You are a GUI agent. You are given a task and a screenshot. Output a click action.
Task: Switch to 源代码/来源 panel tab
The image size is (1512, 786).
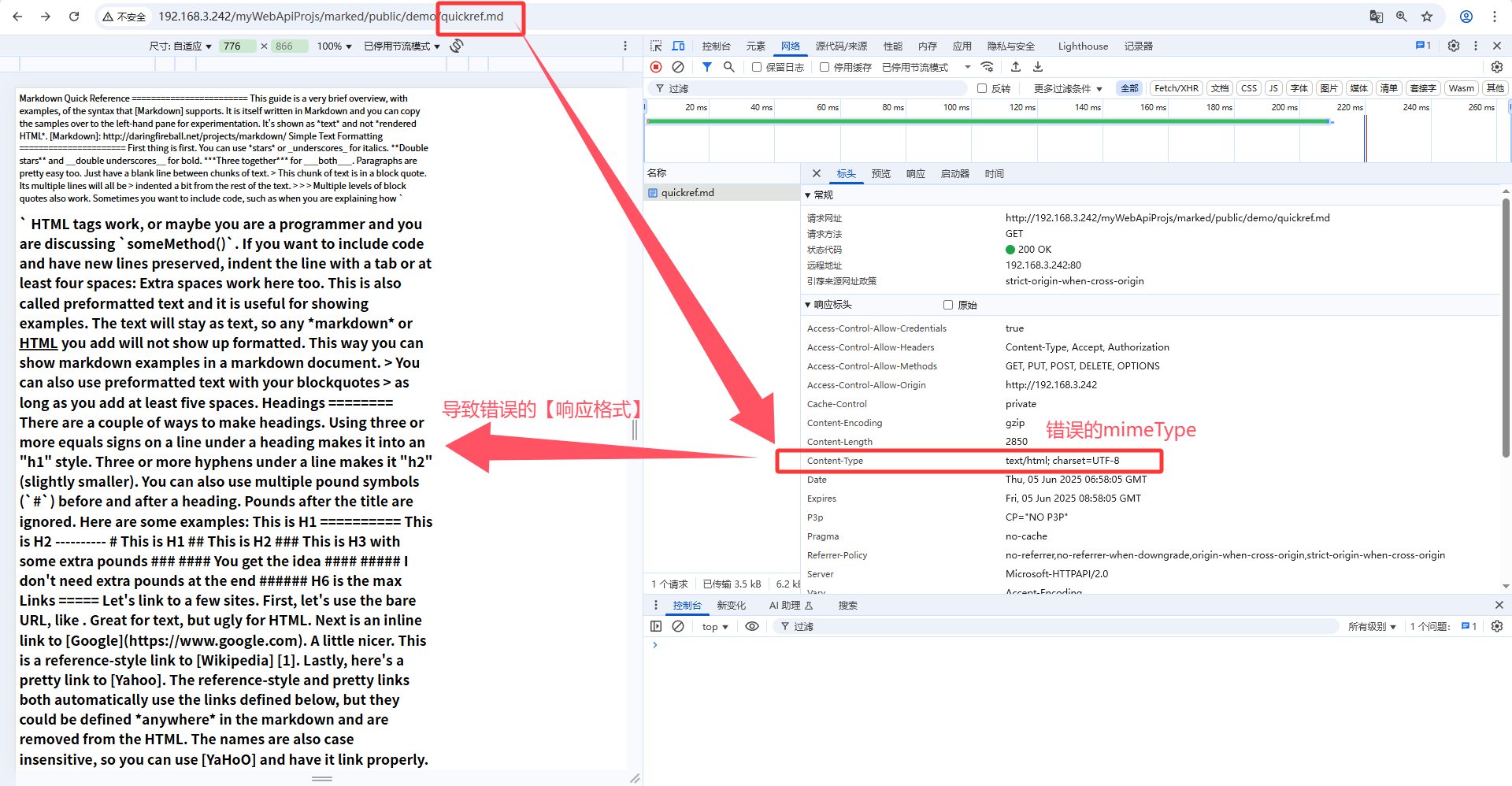tap(841, 46)
